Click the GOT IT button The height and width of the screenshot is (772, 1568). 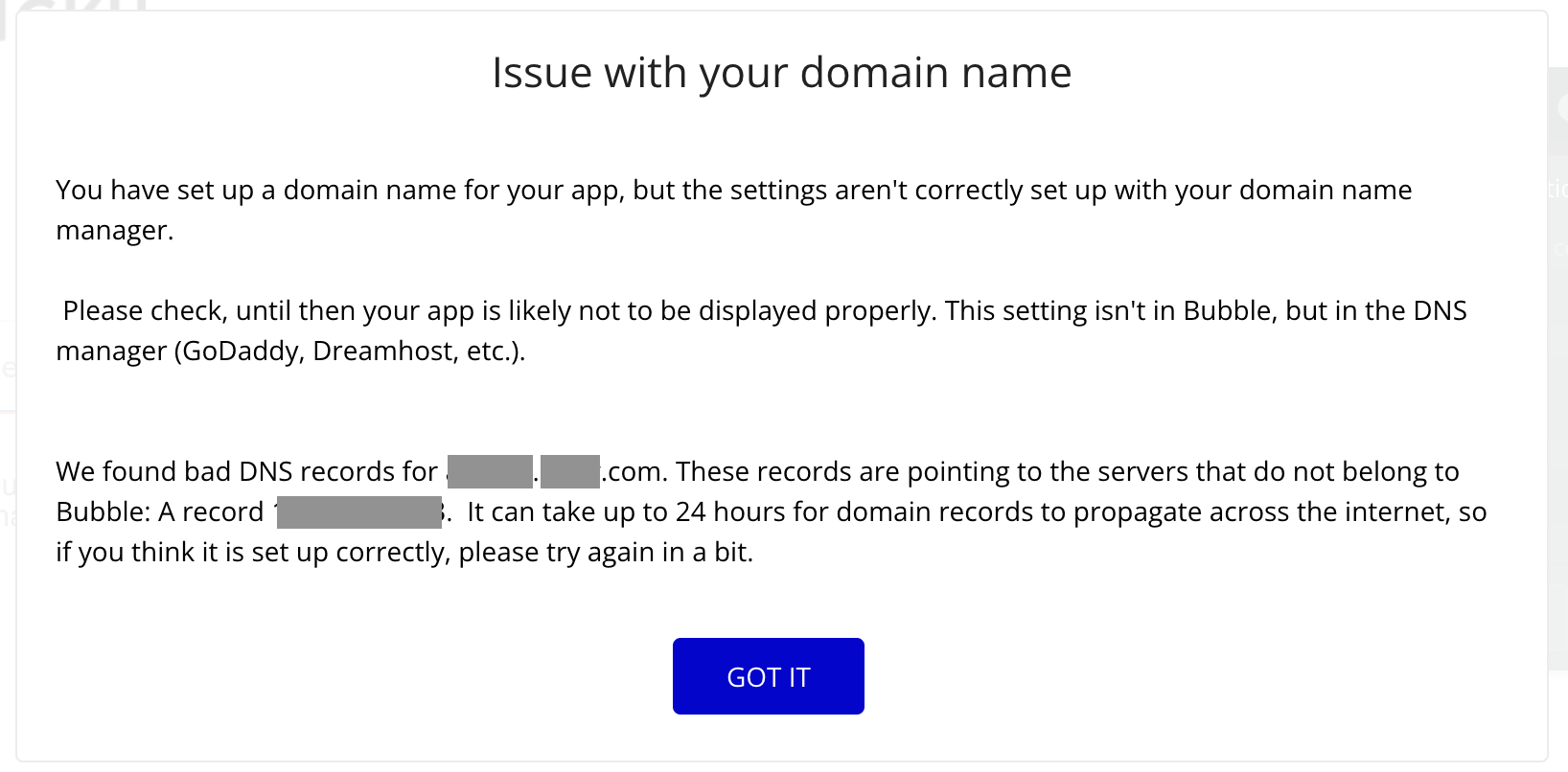click(x=768, y=676)
